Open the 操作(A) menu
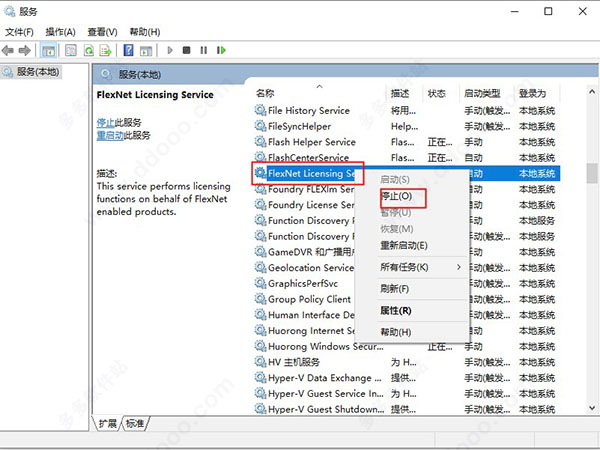The width and height of the screenshot is (600, 450). [60, 32]
